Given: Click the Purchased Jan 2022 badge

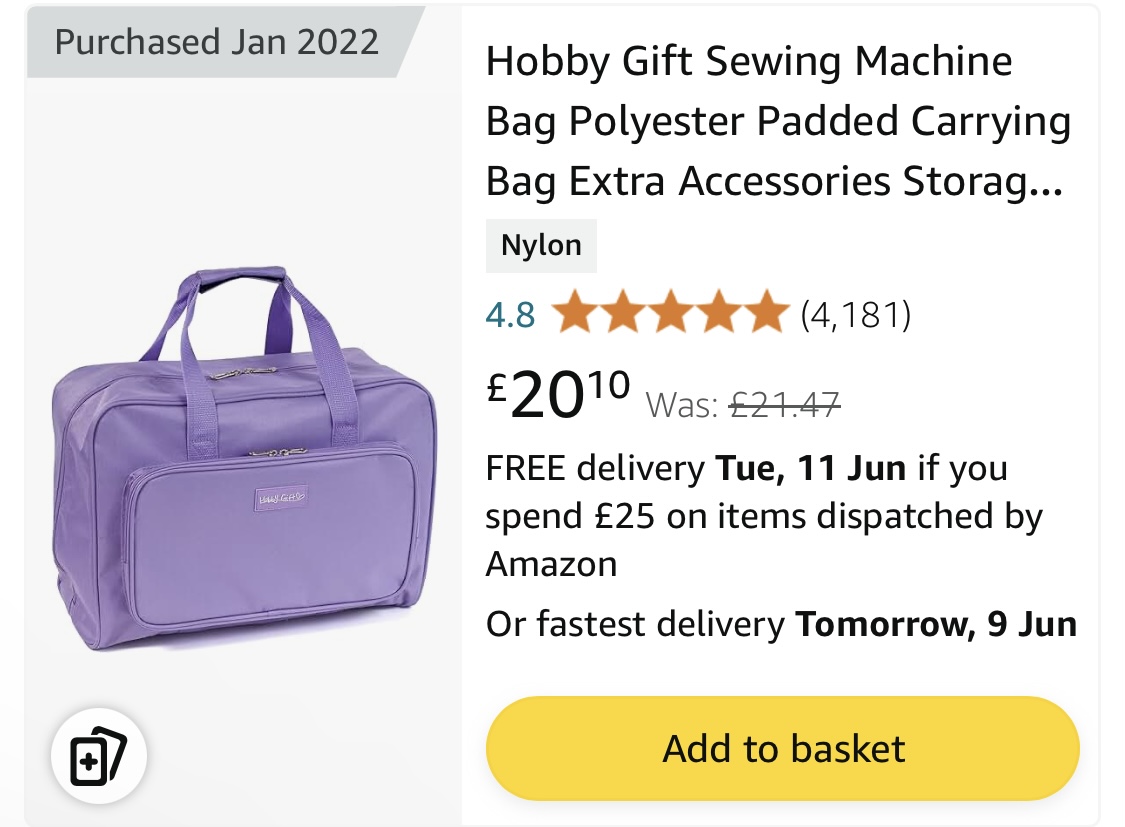Looking at the screenshot, I should pos(217,42).
